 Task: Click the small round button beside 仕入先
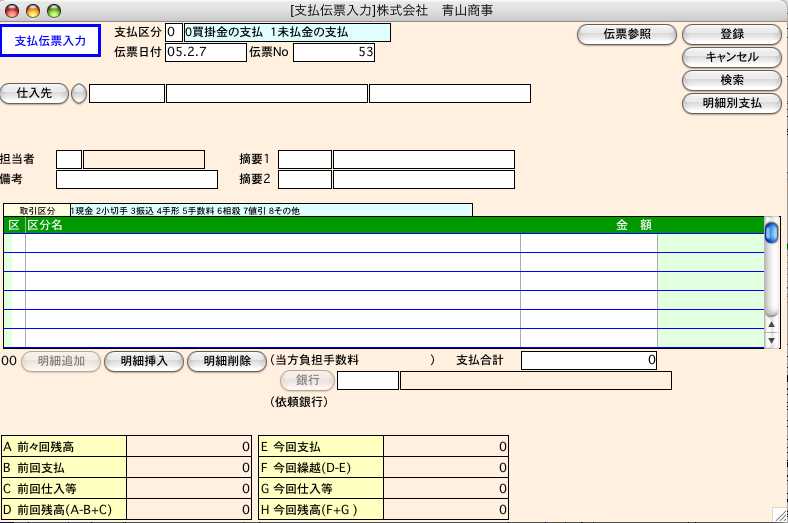(79, 93)
